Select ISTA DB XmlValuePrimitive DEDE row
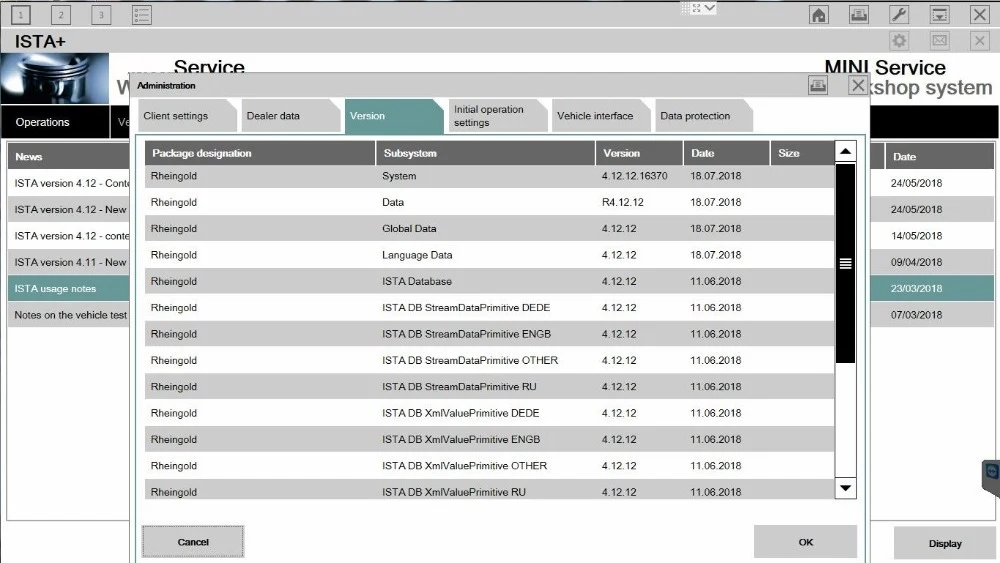Viewport: 1000px width, 563px height. click(489, 413)
